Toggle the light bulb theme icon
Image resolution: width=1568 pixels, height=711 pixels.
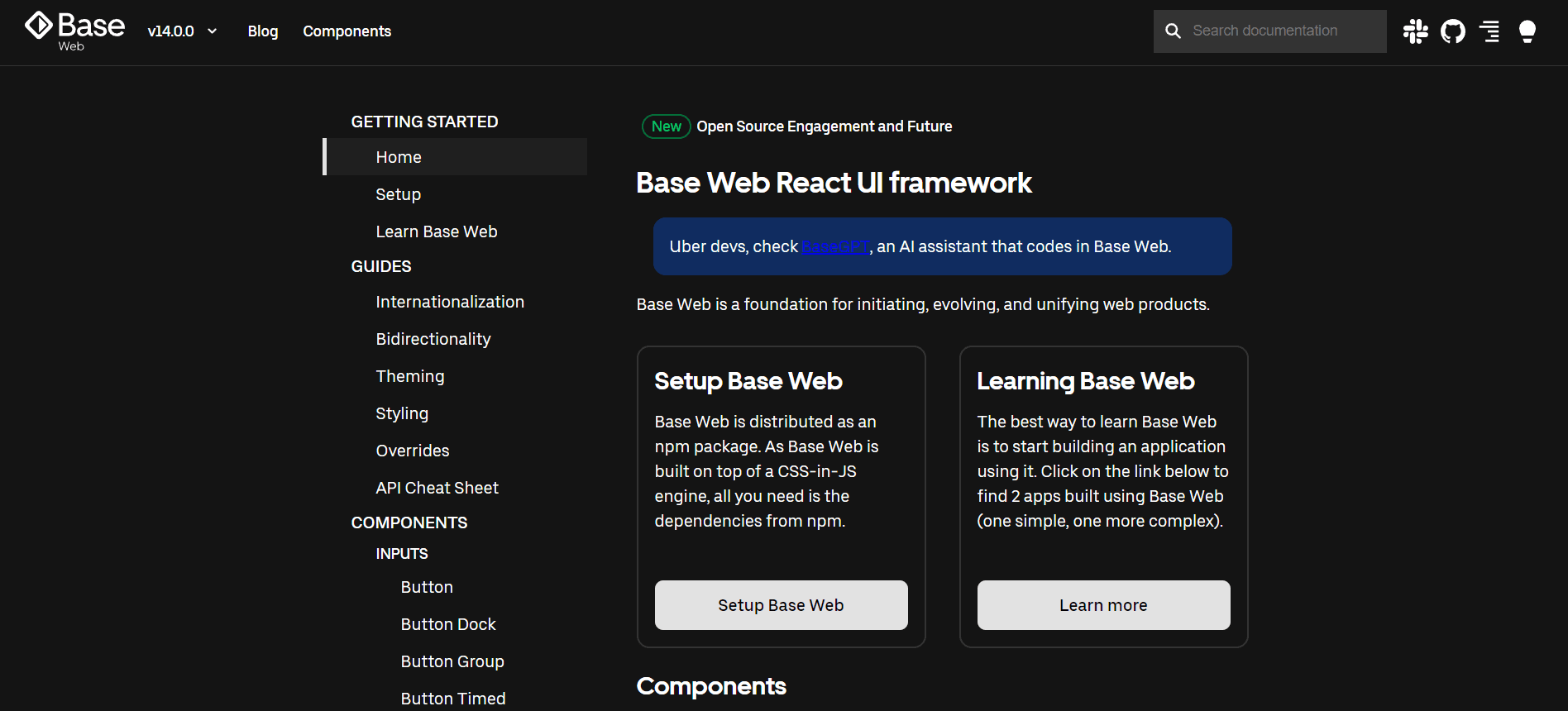click(x=1527, y=31)
